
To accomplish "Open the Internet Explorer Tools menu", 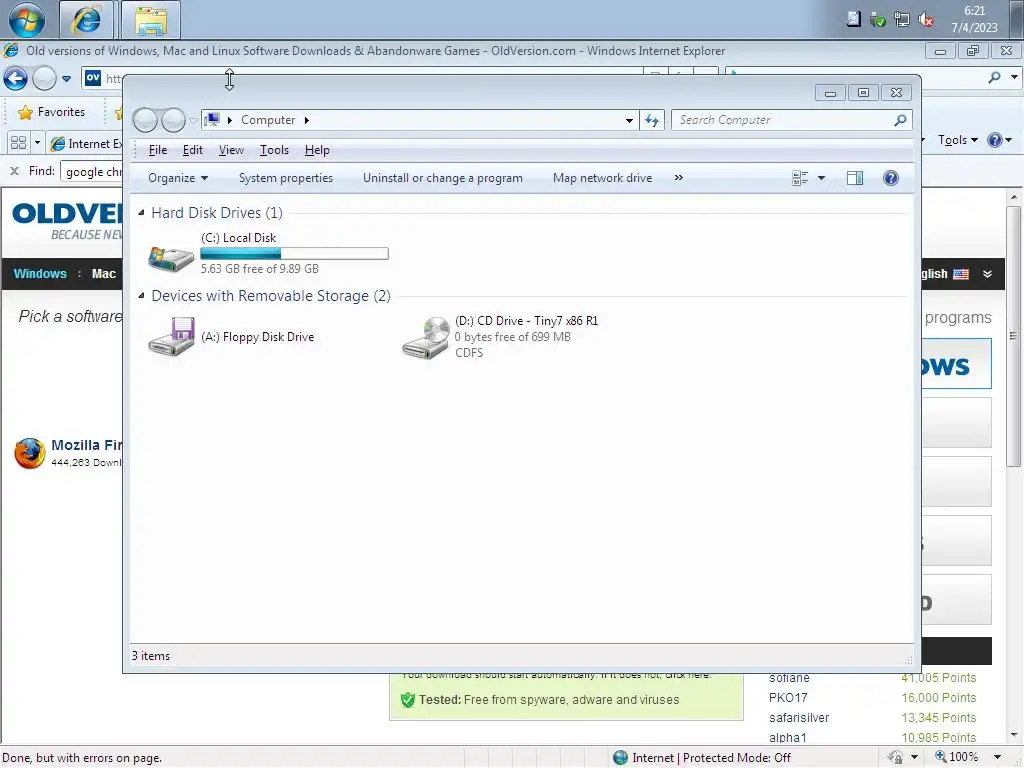I will (957, 140).
